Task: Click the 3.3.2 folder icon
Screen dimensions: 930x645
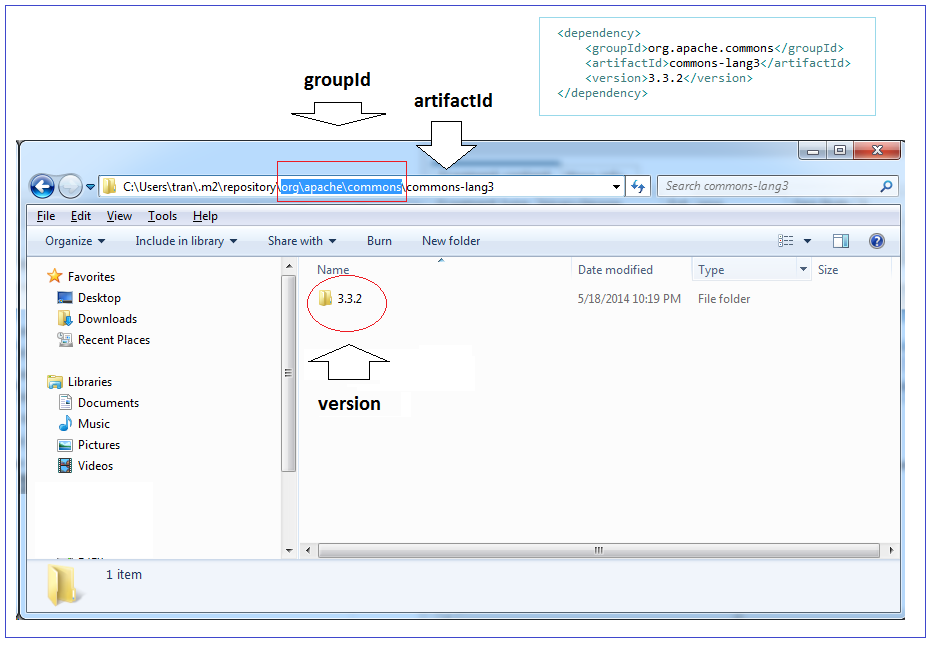Action: point(325,298)
